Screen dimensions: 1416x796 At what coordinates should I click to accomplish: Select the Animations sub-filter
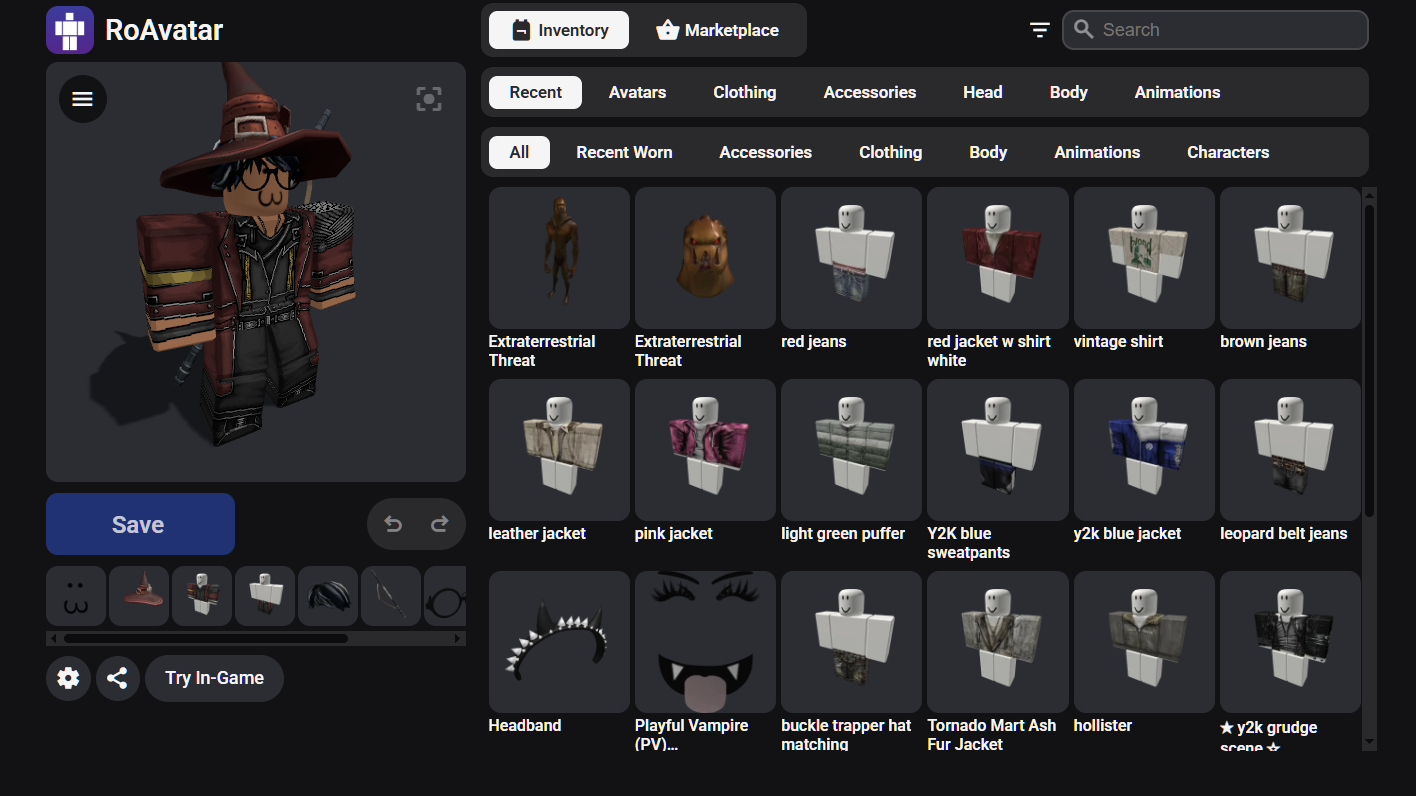1097,152
